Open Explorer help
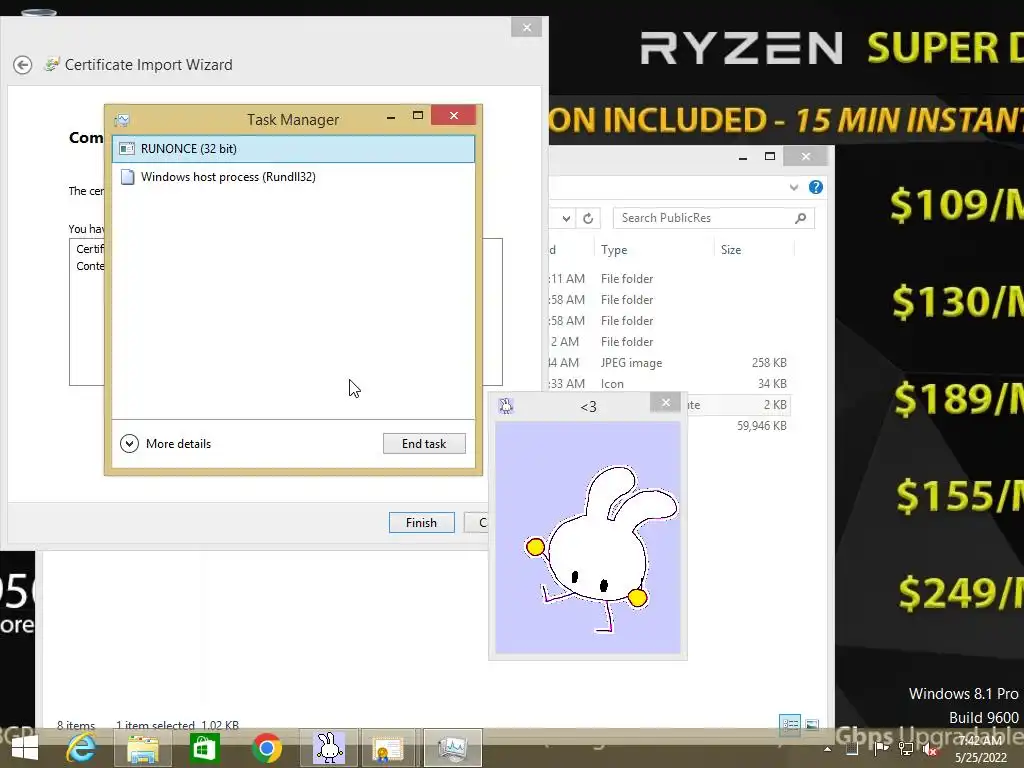 (816, 187)
